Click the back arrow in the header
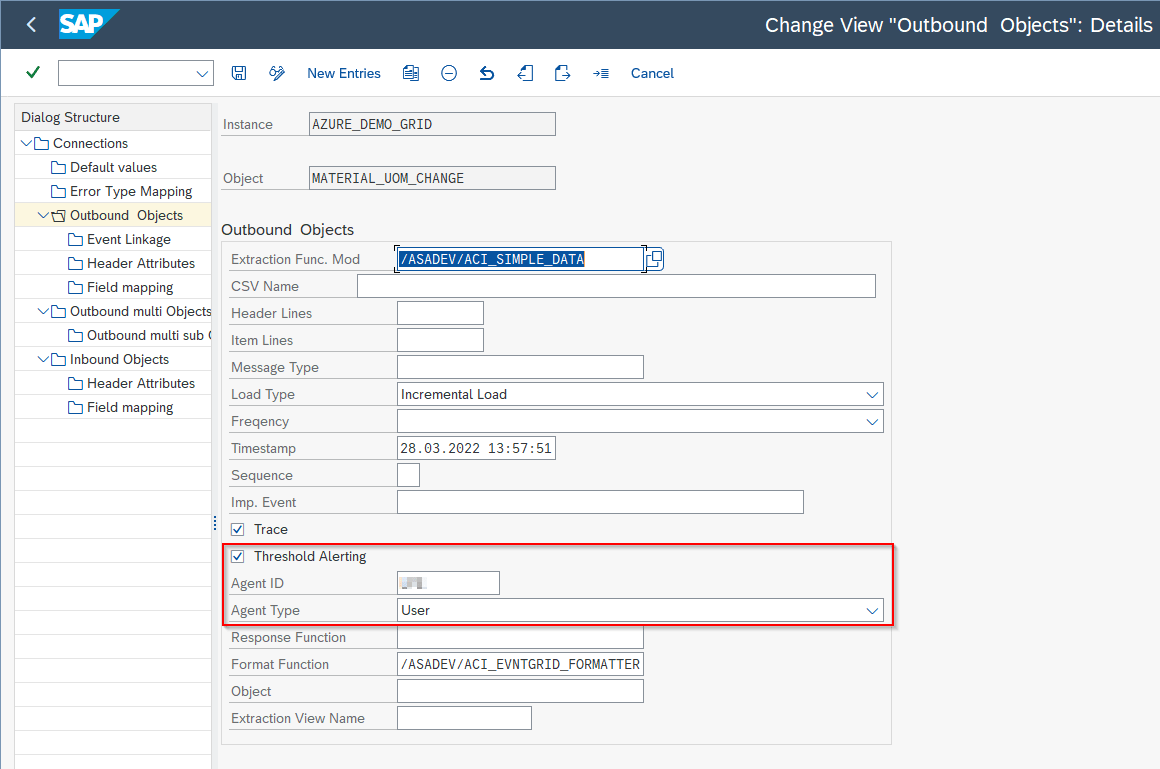 tap(31, 24)
